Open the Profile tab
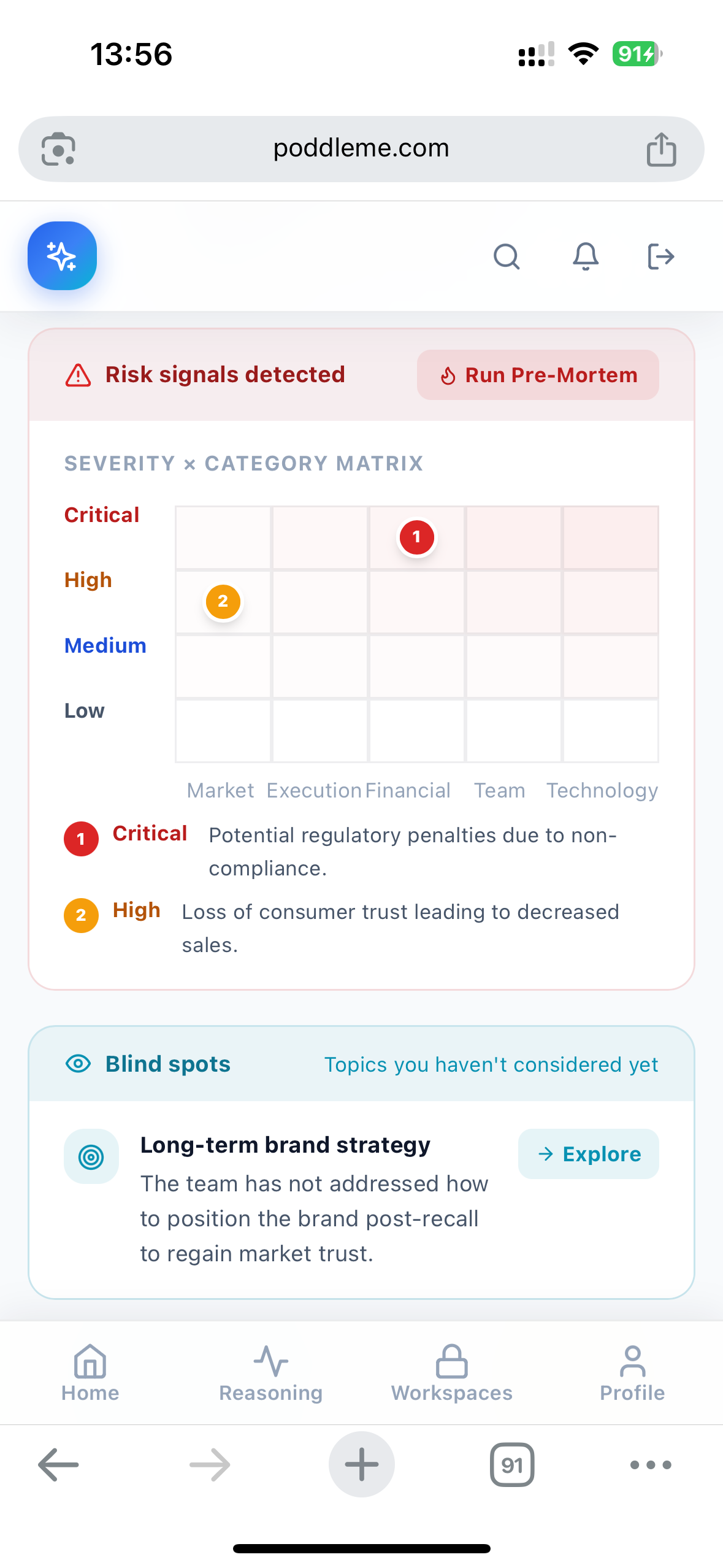This screenshot has width=723, height=1568. click(632, 1373)
